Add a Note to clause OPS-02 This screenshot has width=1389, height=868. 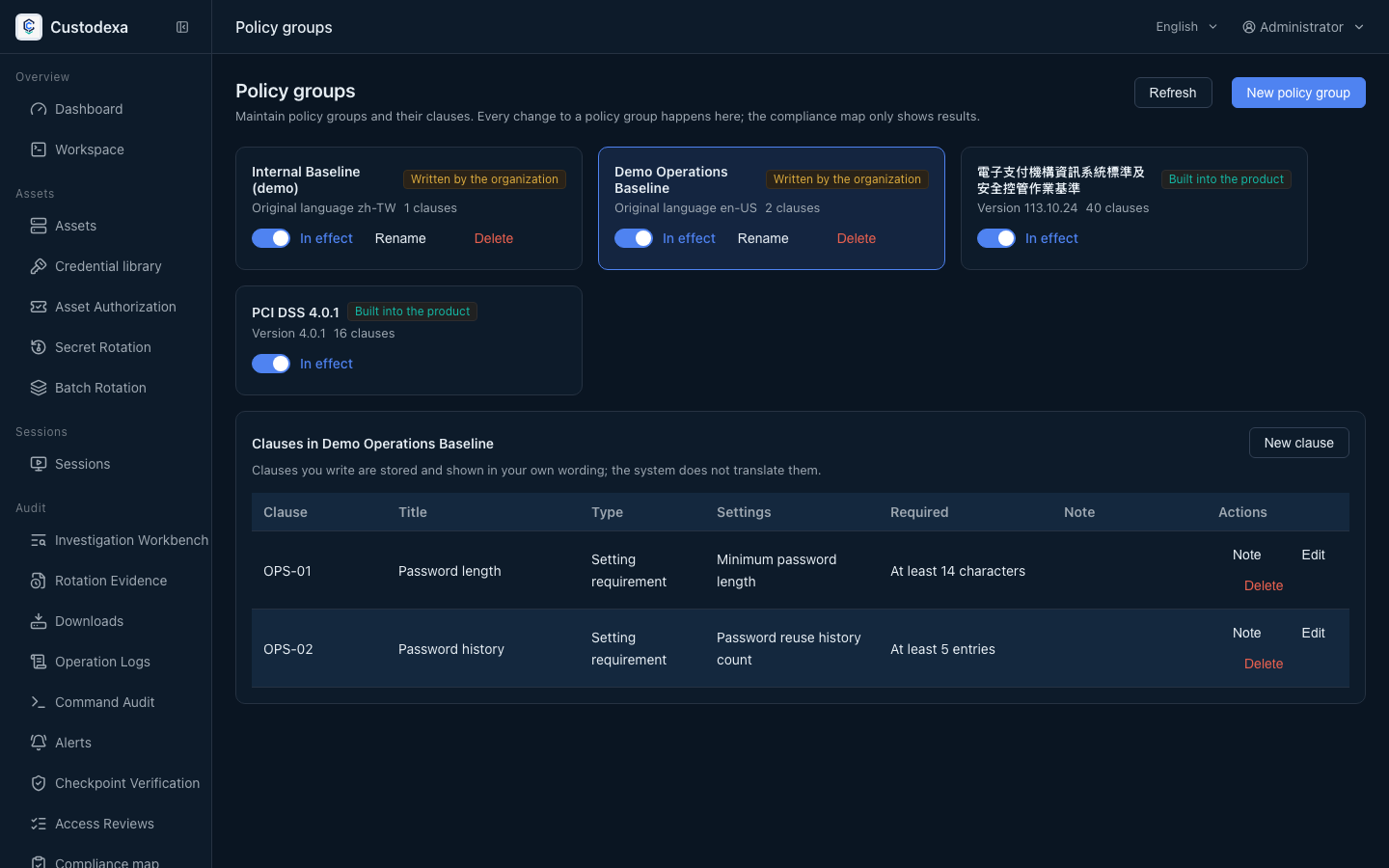(1247, 633)
